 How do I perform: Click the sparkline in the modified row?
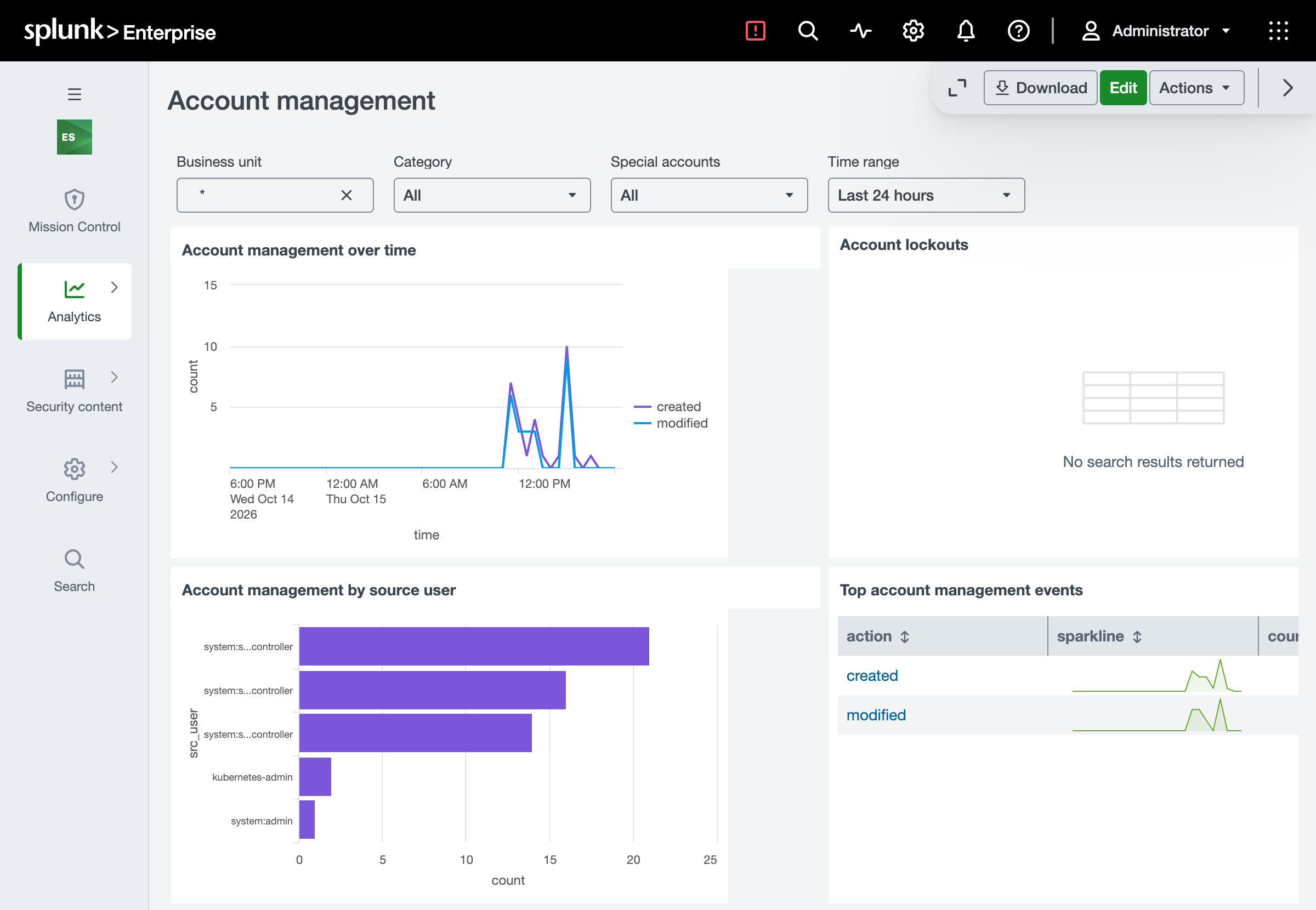[1156, 715]
